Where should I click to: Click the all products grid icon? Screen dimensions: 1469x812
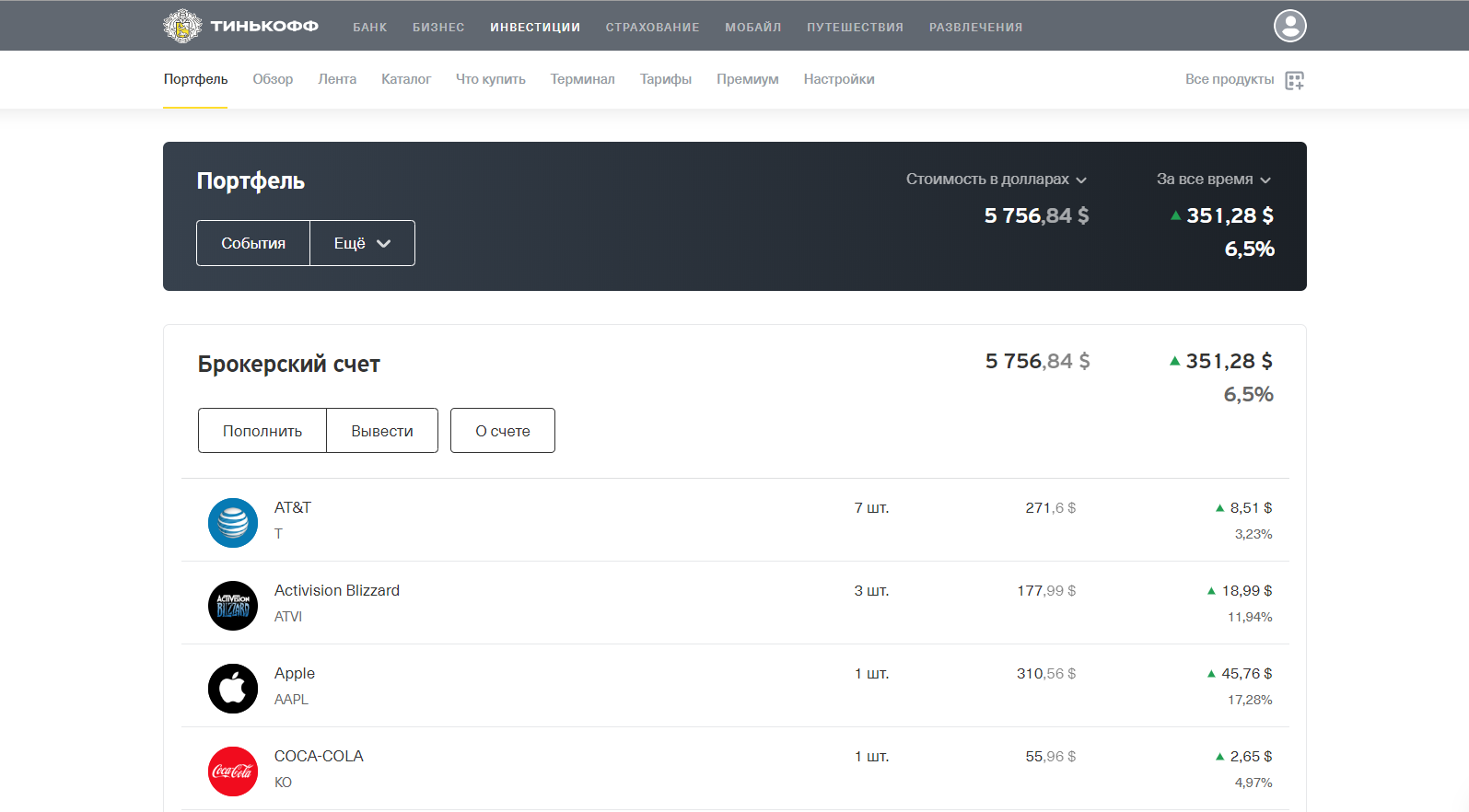(1295, 80)
